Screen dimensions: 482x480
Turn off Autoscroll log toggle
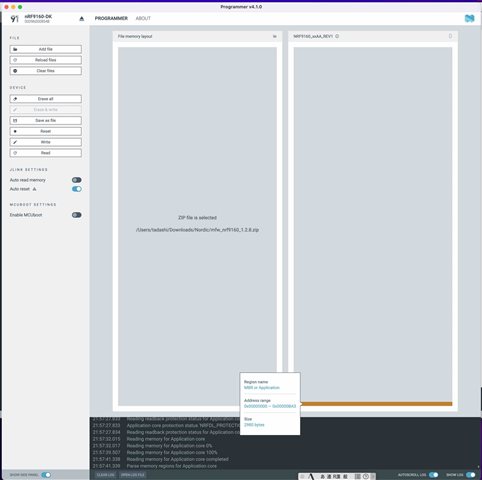pos(433,475)
